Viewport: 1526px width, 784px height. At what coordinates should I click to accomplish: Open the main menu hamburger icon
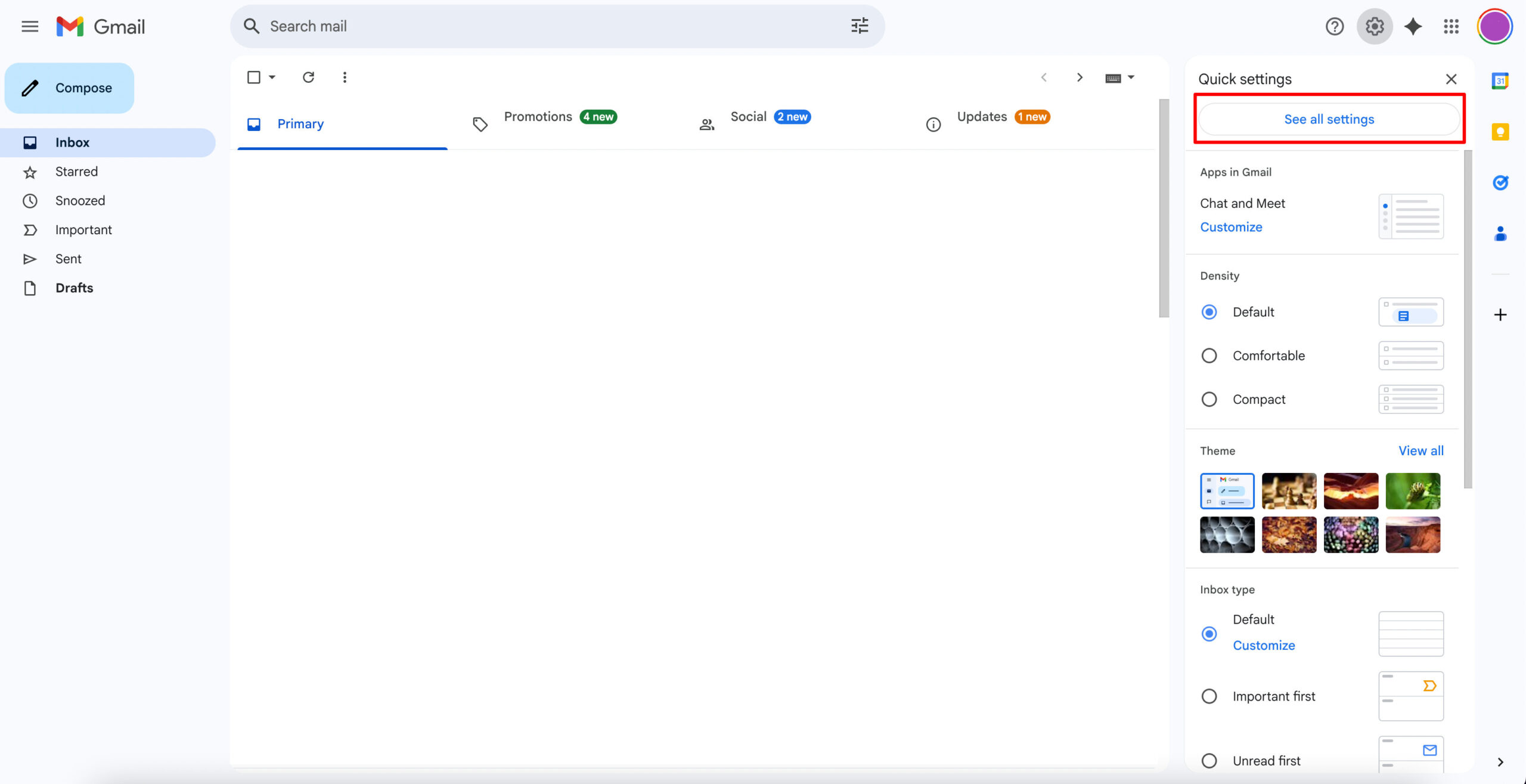pos(30,26)
